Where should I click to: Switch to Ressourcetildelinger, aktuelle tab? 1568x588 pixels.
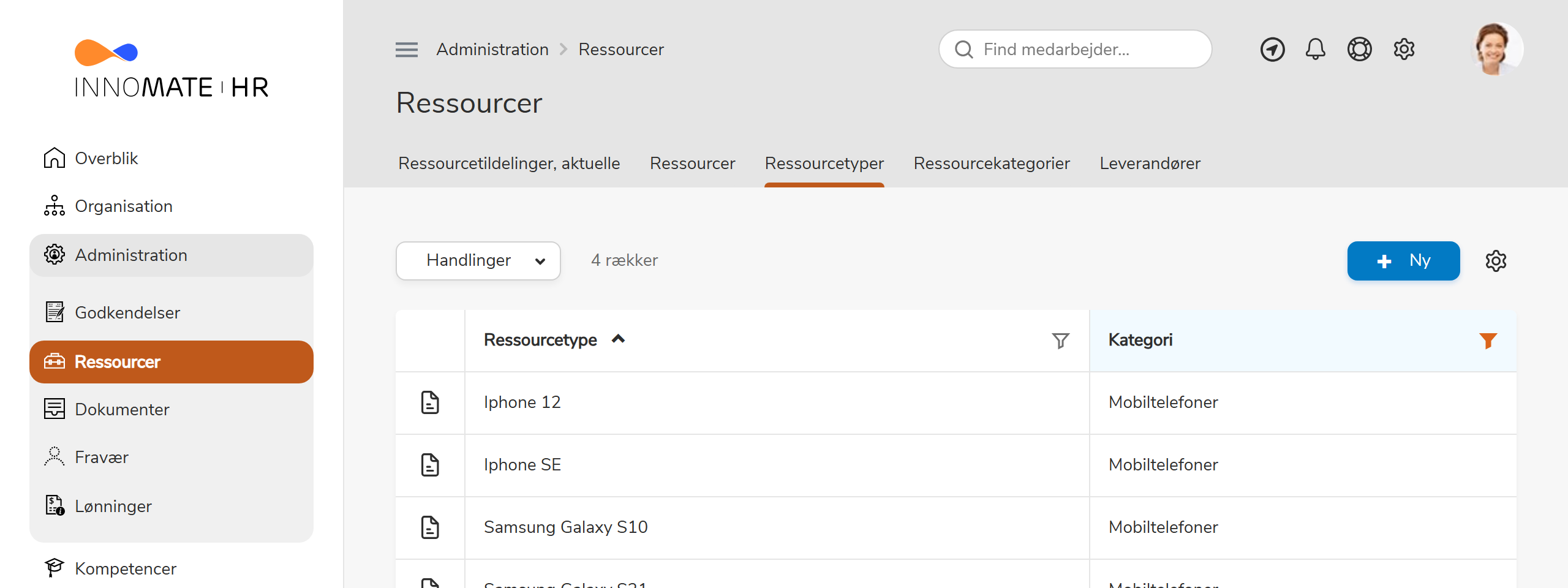(509, 164)
